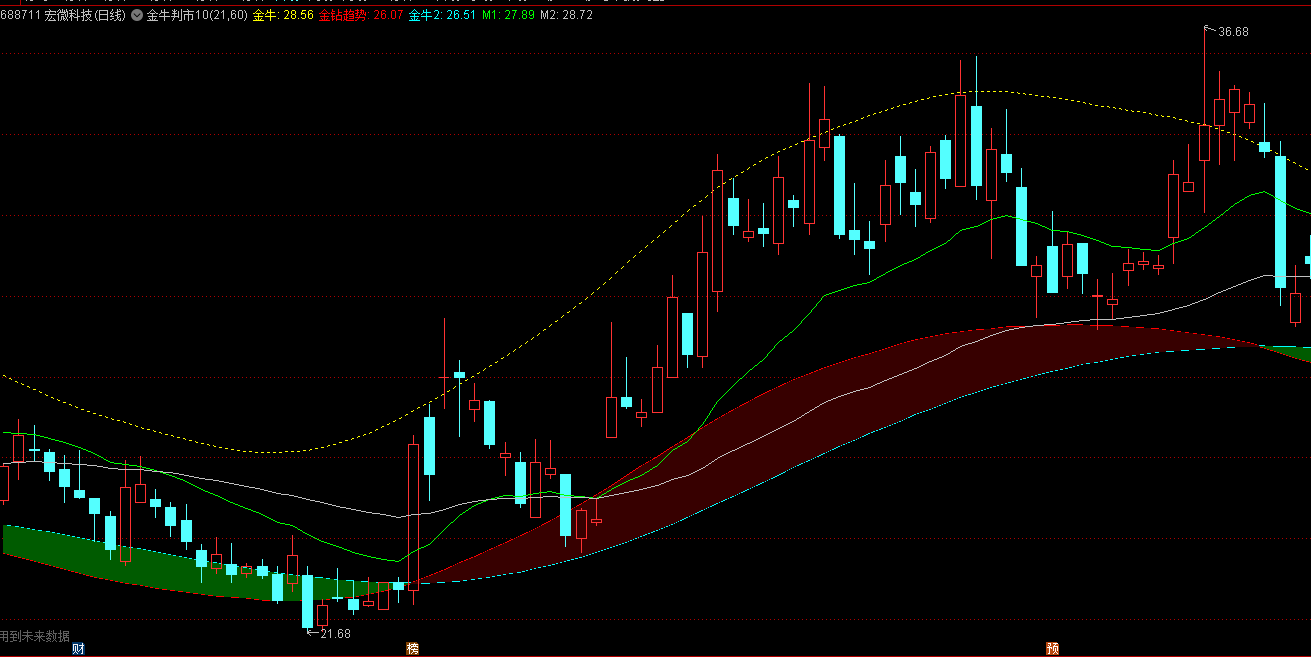Image resolution: width=1311 pixels, height=657 pixels.
Task: Select the red candle with the 36.68 high
Action: click(x=1204, y=140)
